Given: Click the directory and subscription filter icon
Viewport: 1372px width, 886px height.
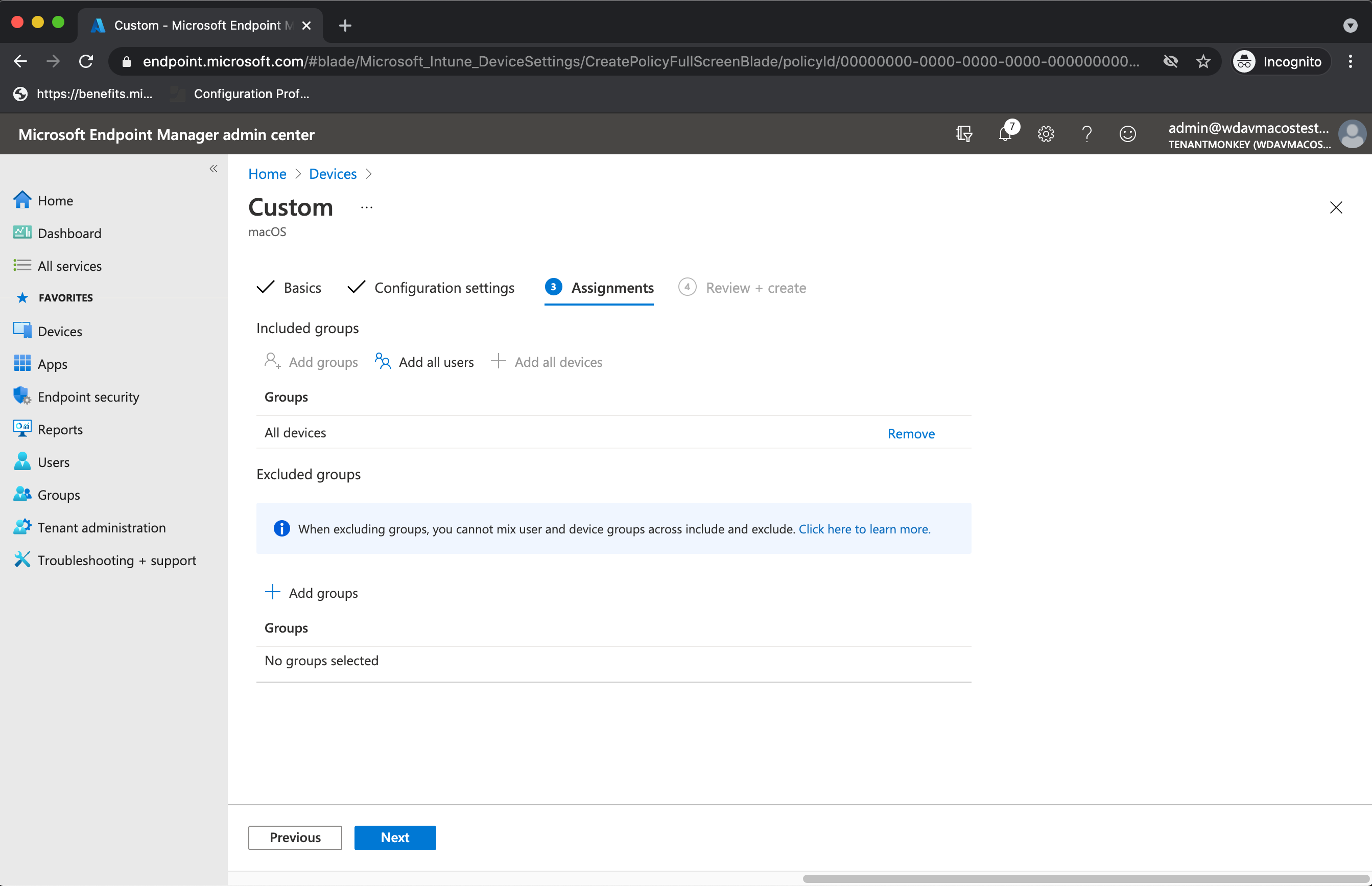Looking at the screenshot, I should [964, 134].
